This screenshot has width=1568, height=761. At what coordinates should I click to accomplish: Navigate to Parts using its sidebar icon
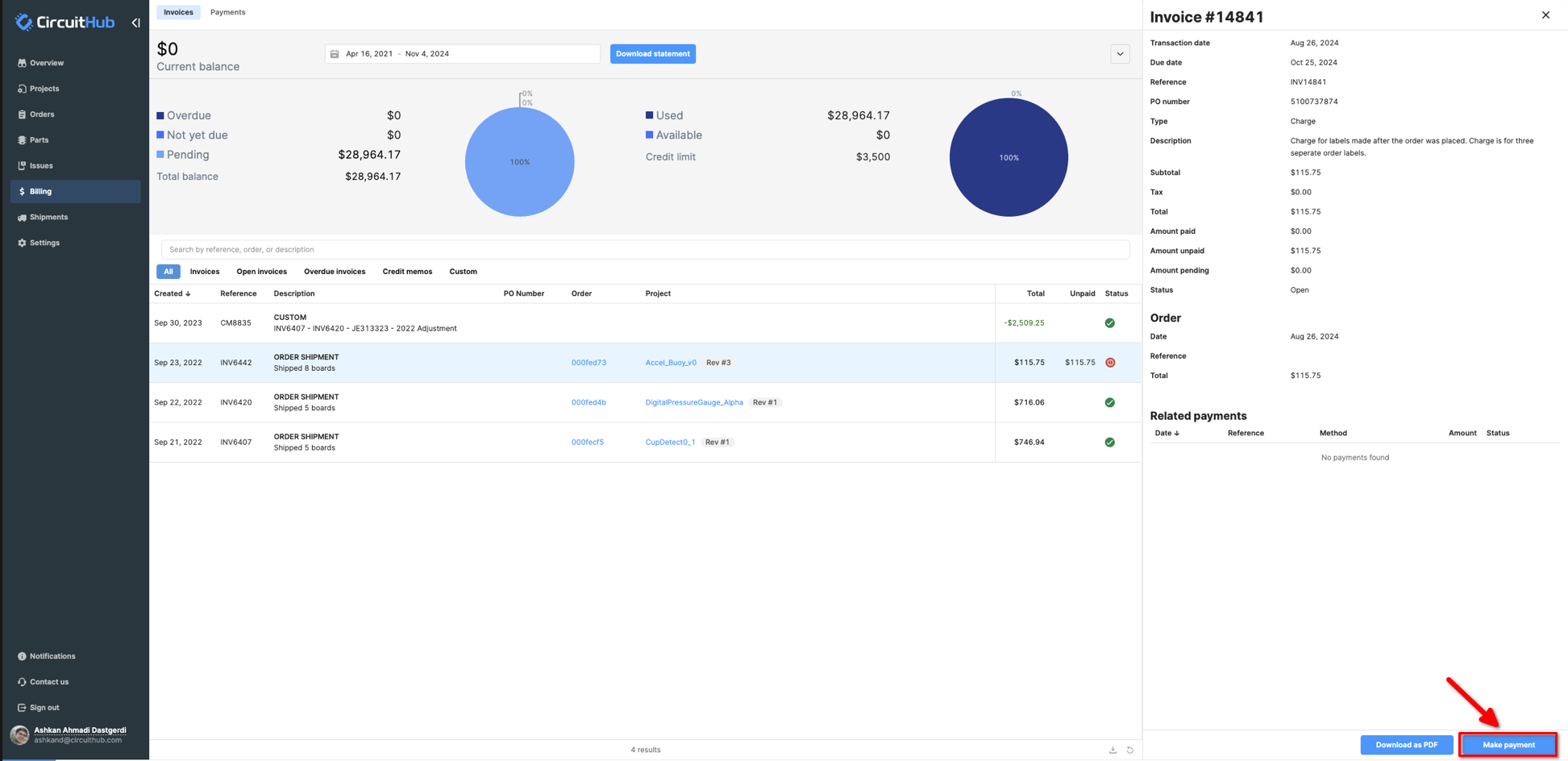pos(22,140)
